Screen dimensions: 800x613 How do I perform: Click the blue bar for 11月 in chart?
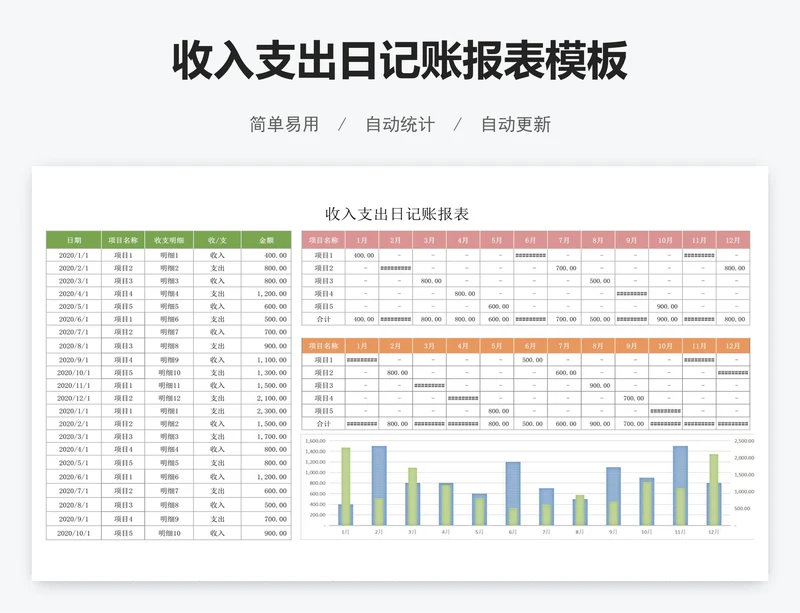[x=681, y=485]
